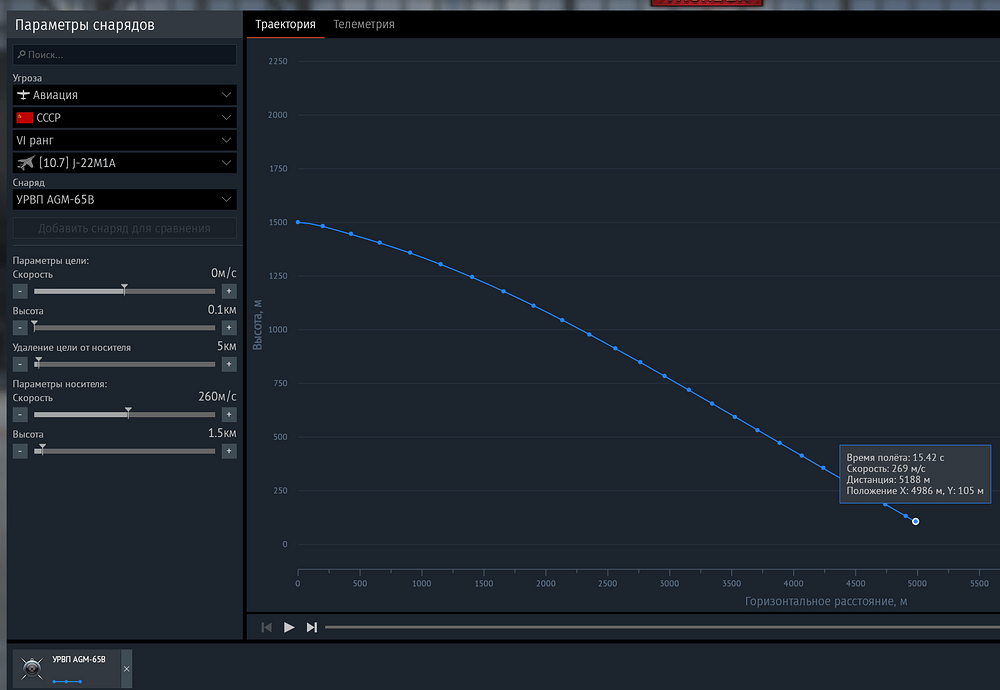The height and width of the screenshot is (690, 1000).
Task: Focus the Поиск search field
Action: coord(124,55)
